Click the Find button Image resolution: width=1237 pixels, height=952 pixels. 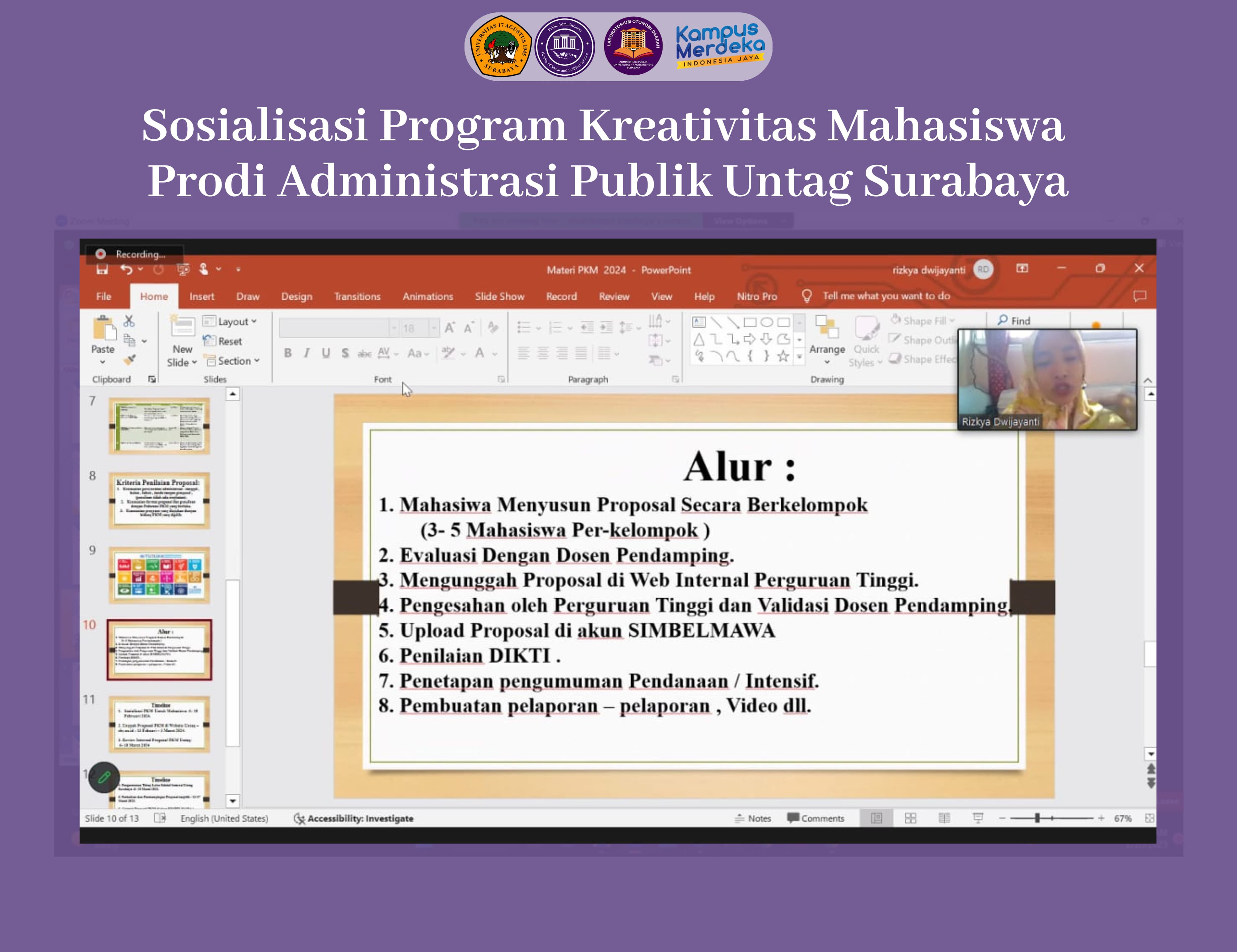pos(1014,321)
